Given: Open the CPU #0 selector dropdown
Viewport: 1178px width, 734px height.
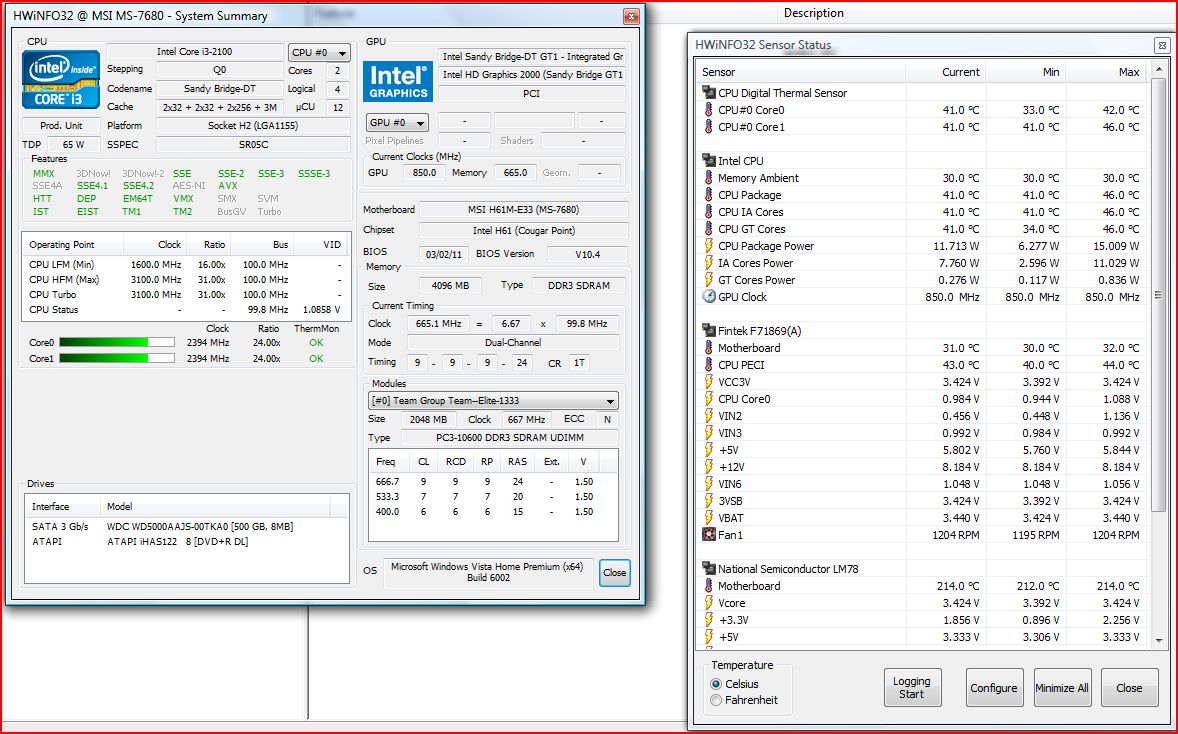Looking at the screenshot, I should tap(319, 53).
